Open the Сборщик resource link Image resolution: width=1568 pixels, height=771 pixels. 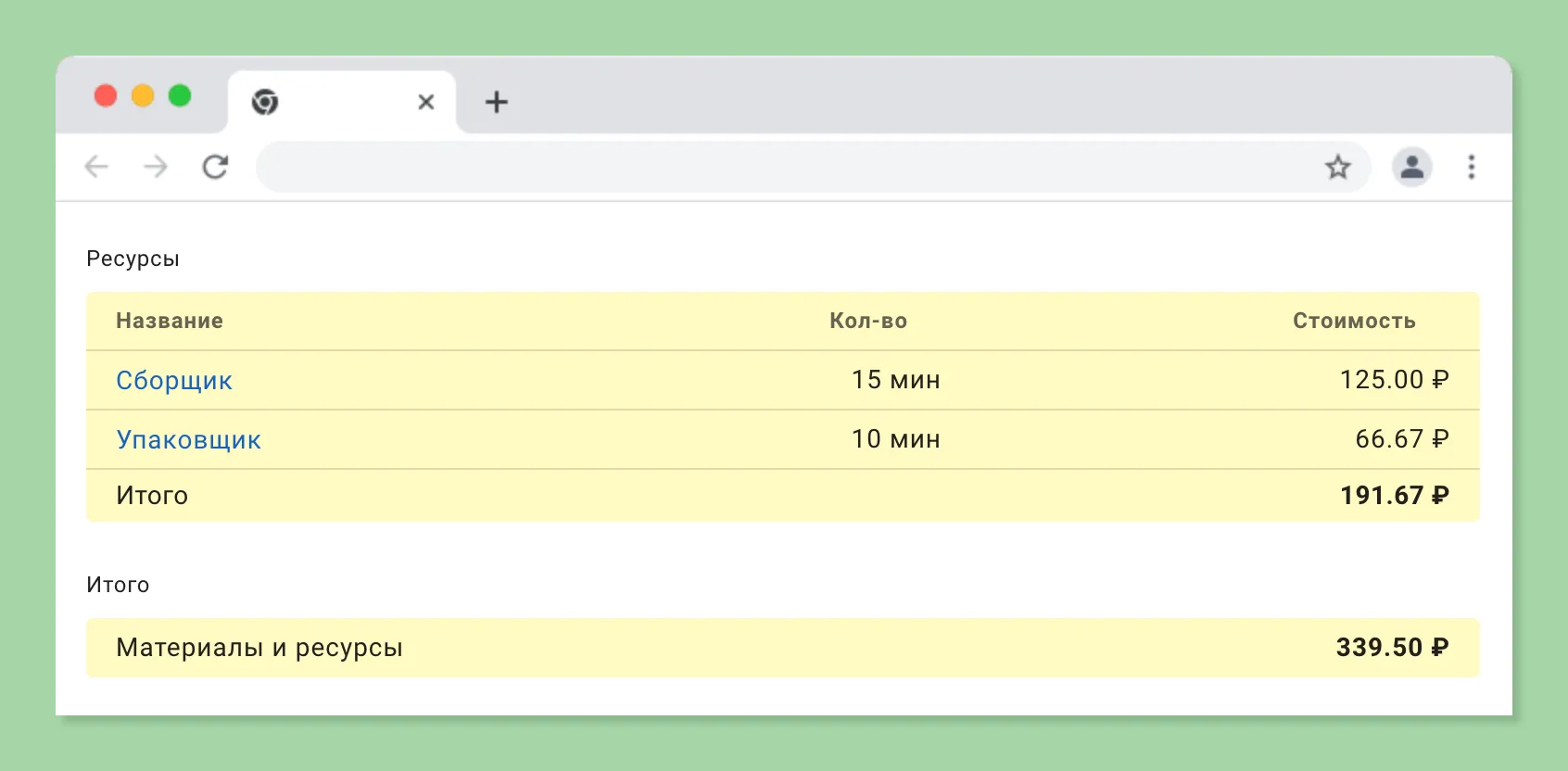[174, 380]
